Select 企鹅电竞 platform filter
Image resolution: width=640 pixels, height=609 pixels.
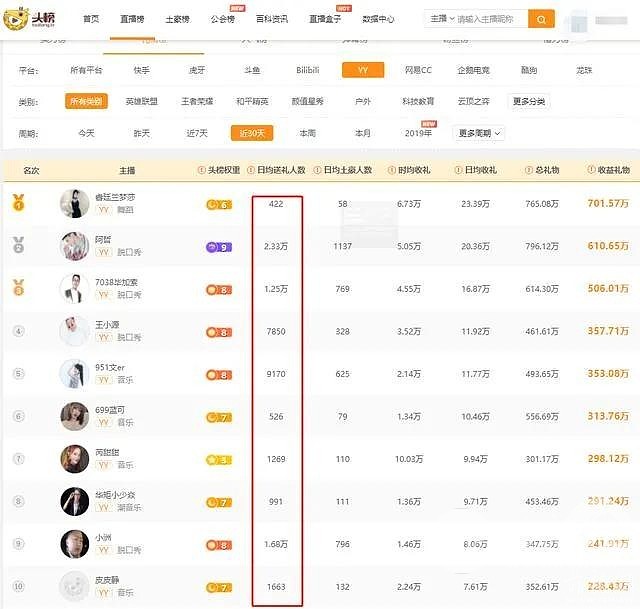[473, 70]
